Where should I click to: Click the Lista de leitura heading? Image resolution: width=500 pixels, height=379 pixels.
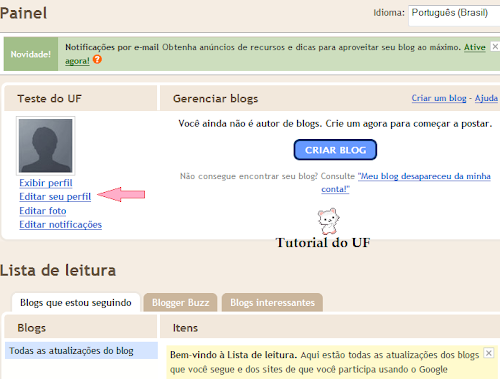point(58,270)
